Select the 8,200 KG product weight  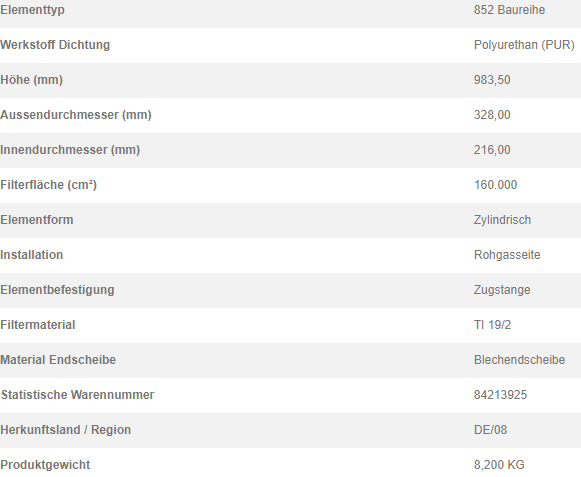[499, 465]
